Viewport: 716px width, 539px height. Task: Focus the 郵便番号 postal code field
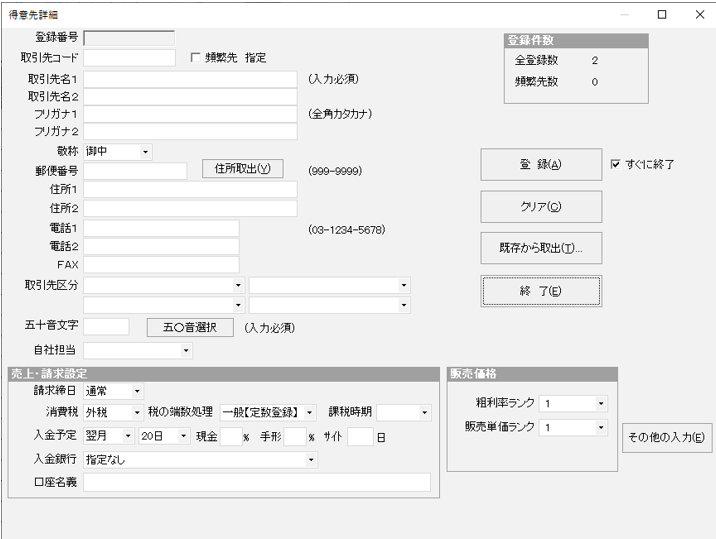[x=135, y=170]
